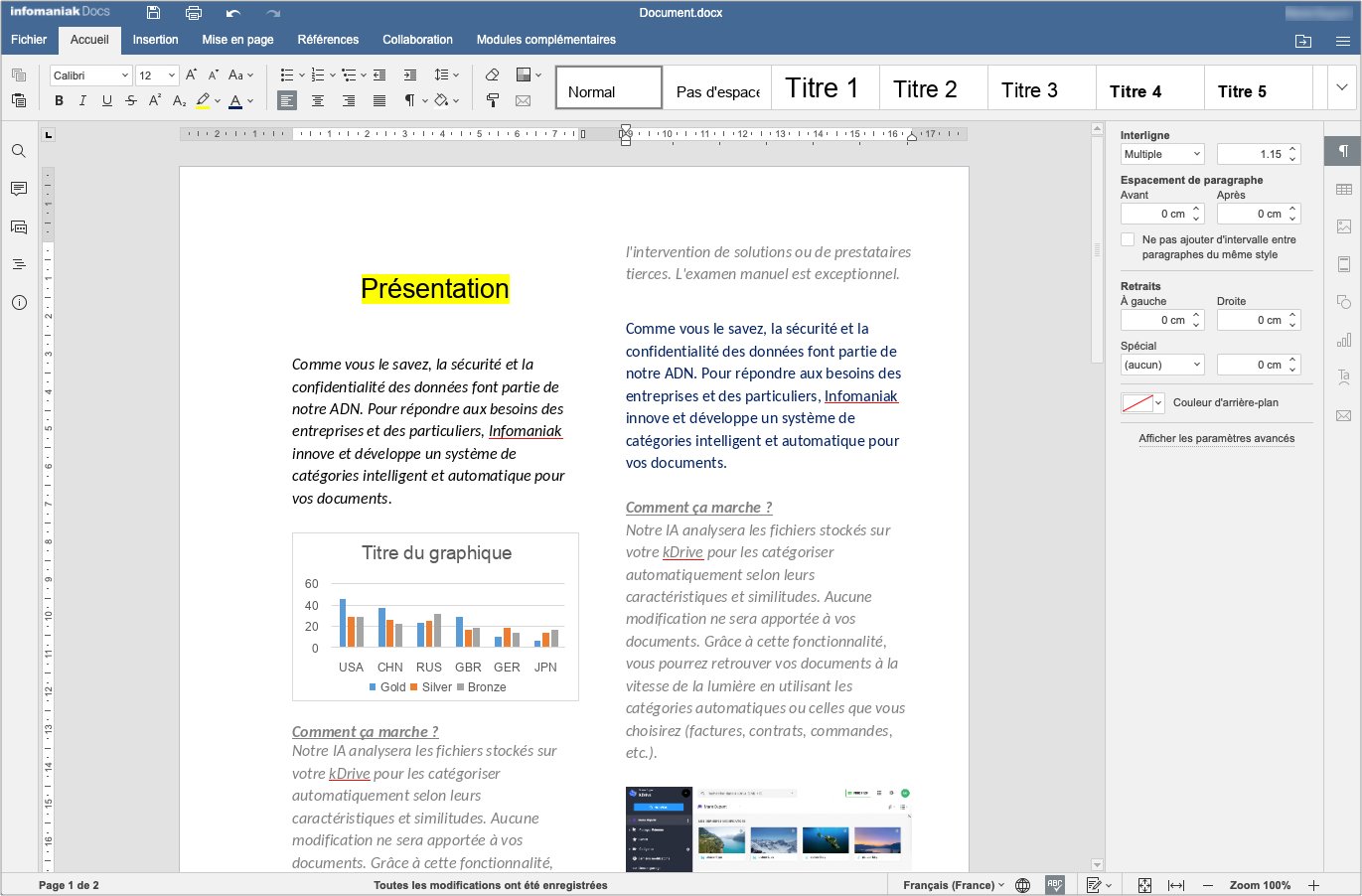Open chart settings in right sidebar

1344,340
